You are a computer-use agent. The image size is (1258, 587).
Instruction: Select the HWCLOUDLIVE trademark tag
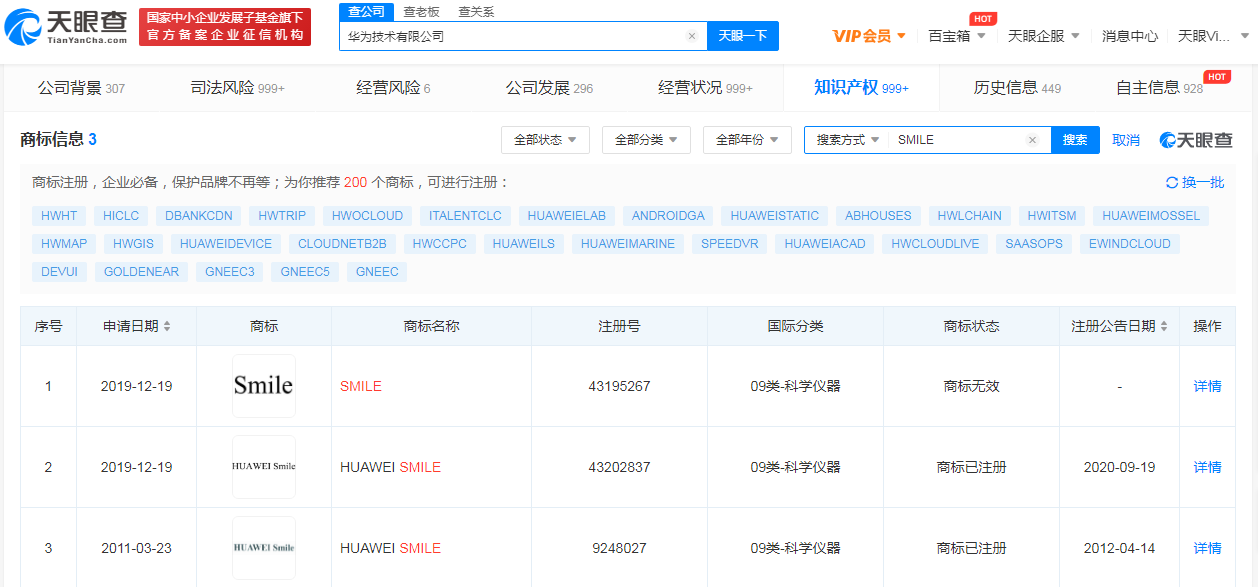click(935, 243)
